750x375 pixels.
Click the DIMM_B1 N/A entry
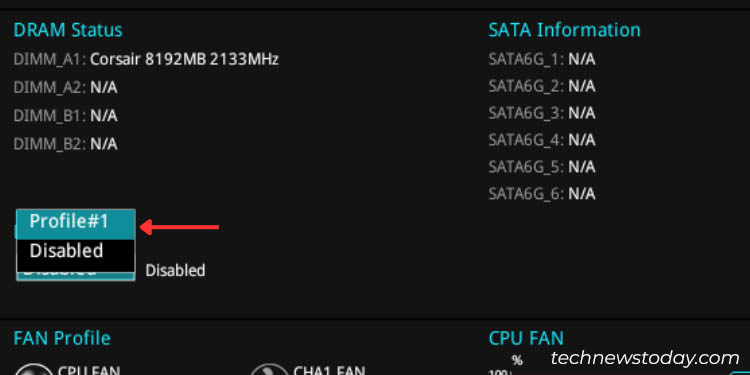coord(65,116)
